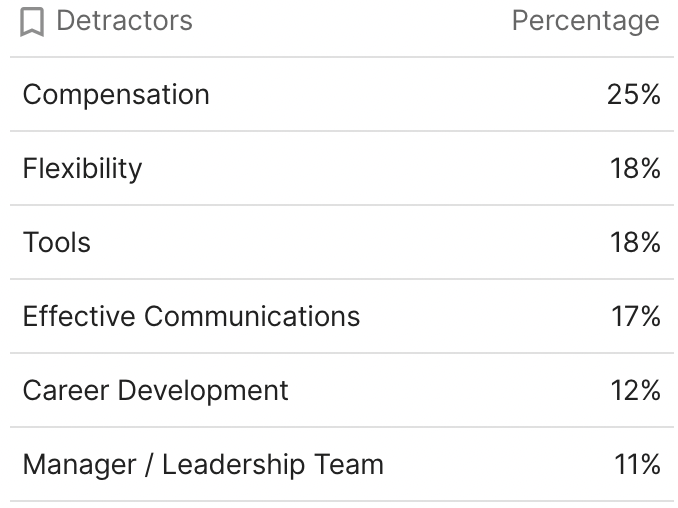Select the Manager / Leadership Team row
This screenshot has height=508, width=678.
[203, 465]
